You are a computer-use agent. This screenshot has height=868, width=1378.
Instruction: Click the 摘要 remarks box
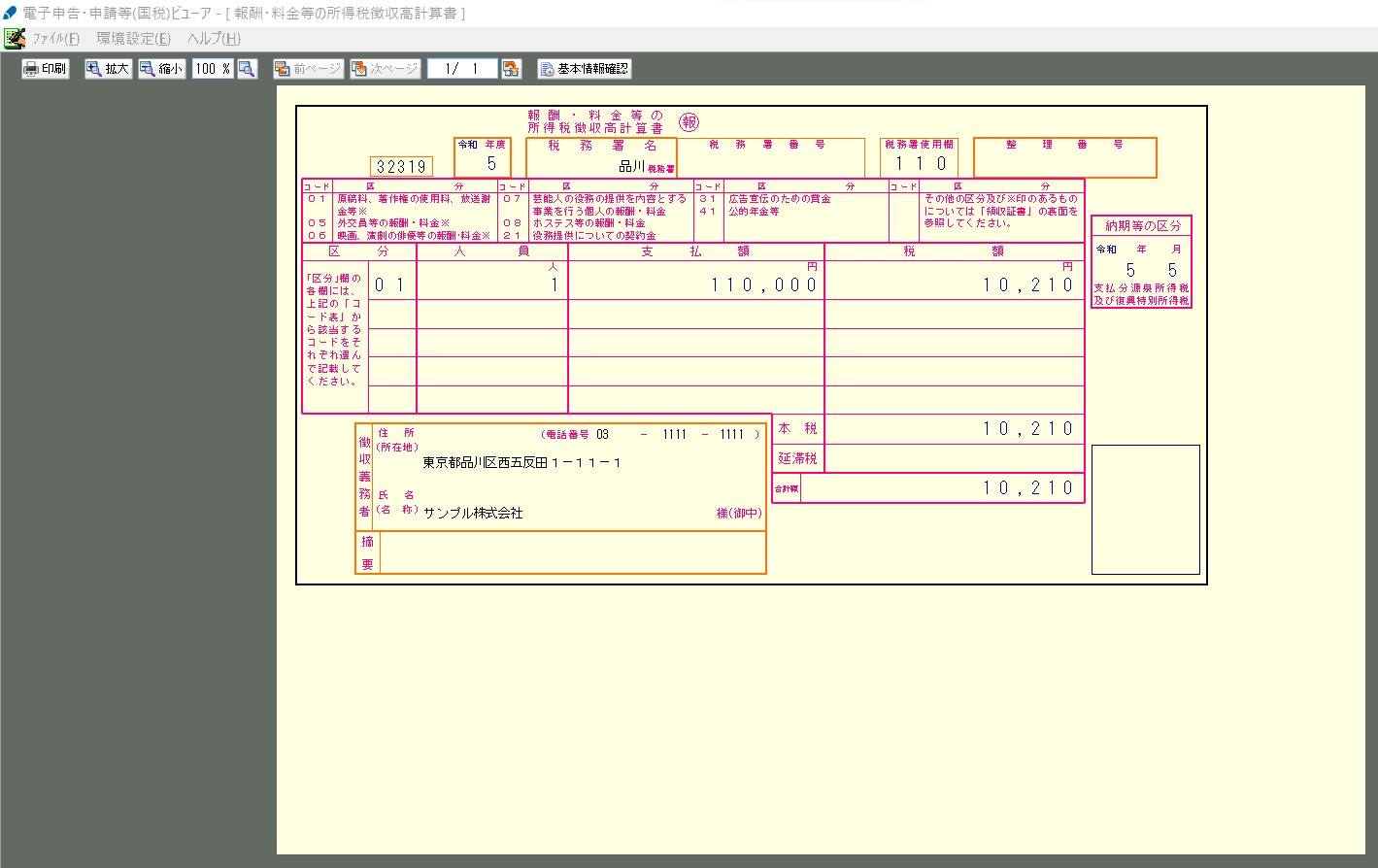point(572,552)
